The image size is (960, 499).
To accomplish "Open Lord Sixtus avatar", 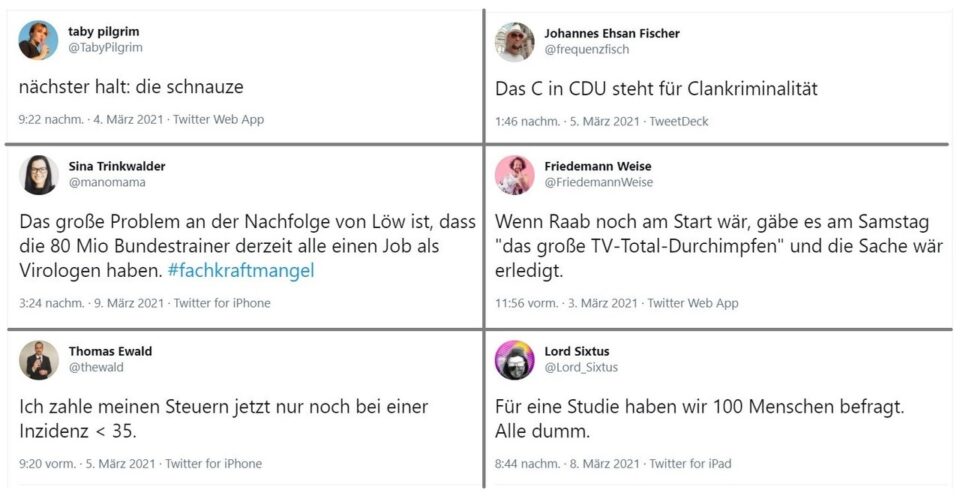I will 514,360.
